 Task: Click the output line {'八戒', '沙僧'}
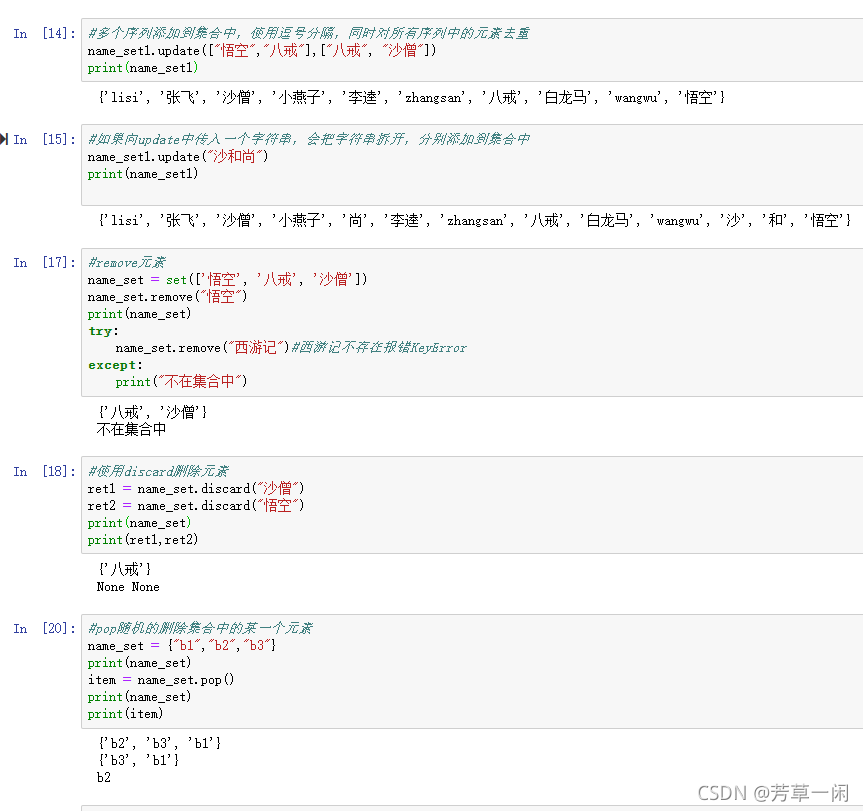pyautogui.click(x=152, y=412)
